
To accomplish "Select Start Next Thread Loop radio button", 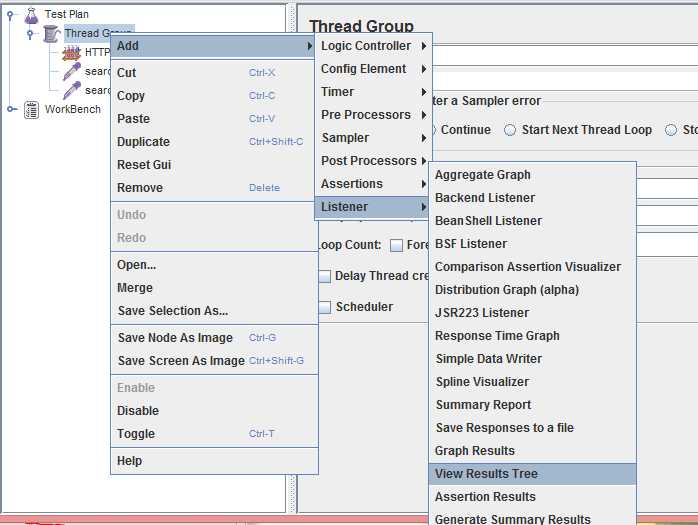I will pos(510,130).
